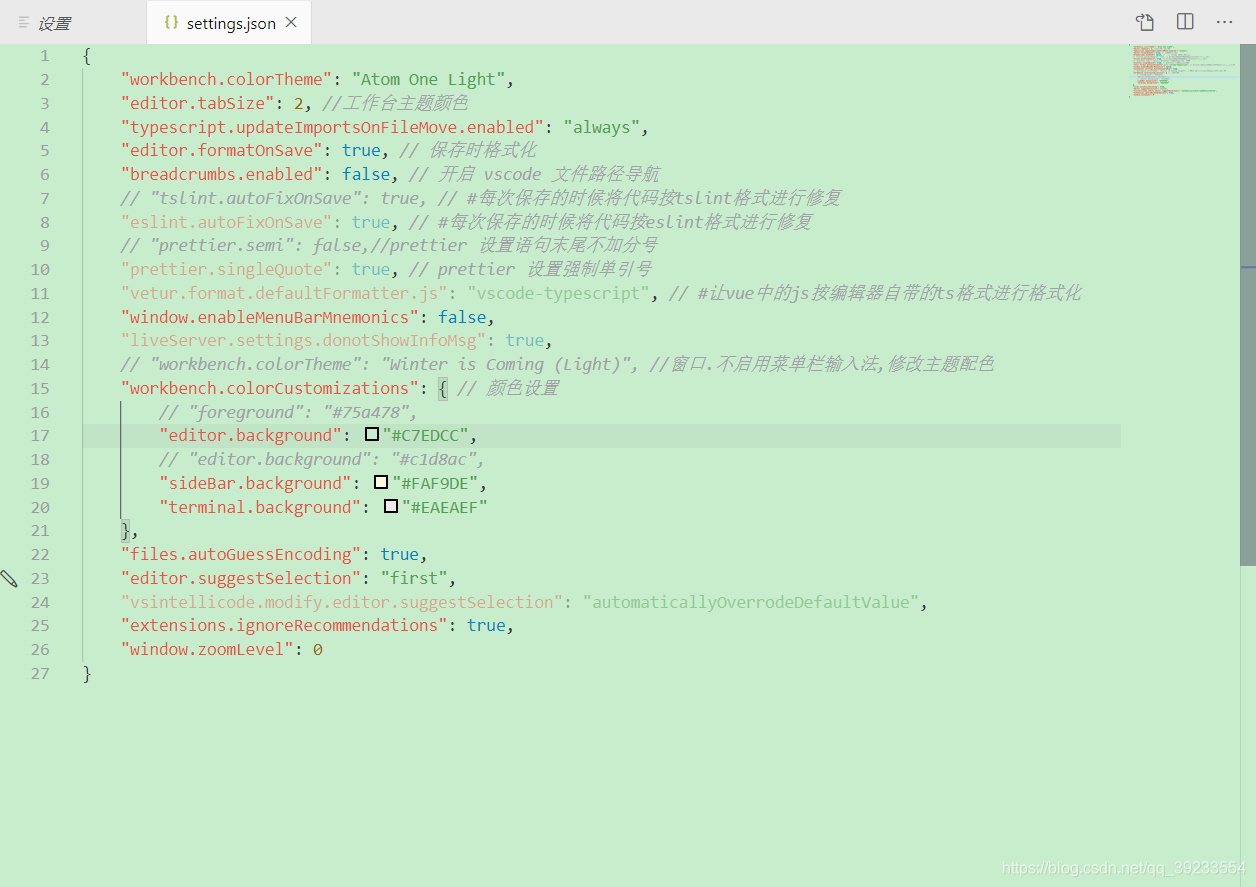The image size is (1256, 887).
Task: Click "vsintellicode.modify.editor.suggestSelection" key
Action: point(343,602)
